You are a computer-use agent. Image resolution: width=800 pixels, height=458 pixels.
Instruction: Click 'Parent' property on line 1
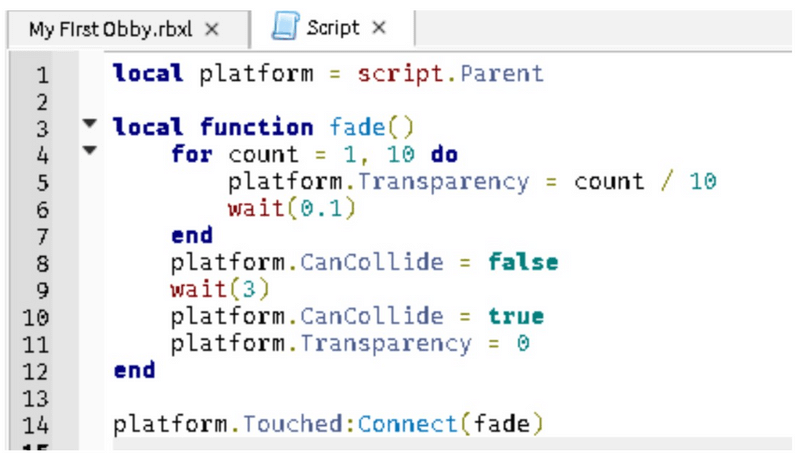pos(502,74)
